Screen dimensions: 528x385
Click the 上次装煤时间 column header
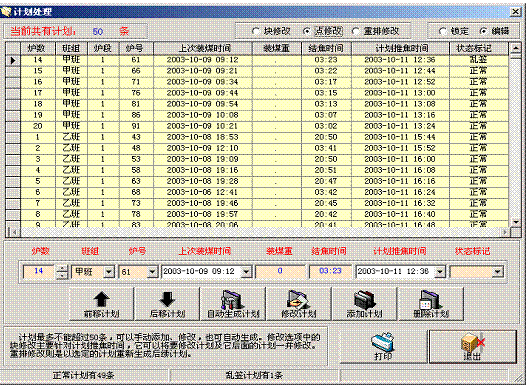tap(203, 49)
